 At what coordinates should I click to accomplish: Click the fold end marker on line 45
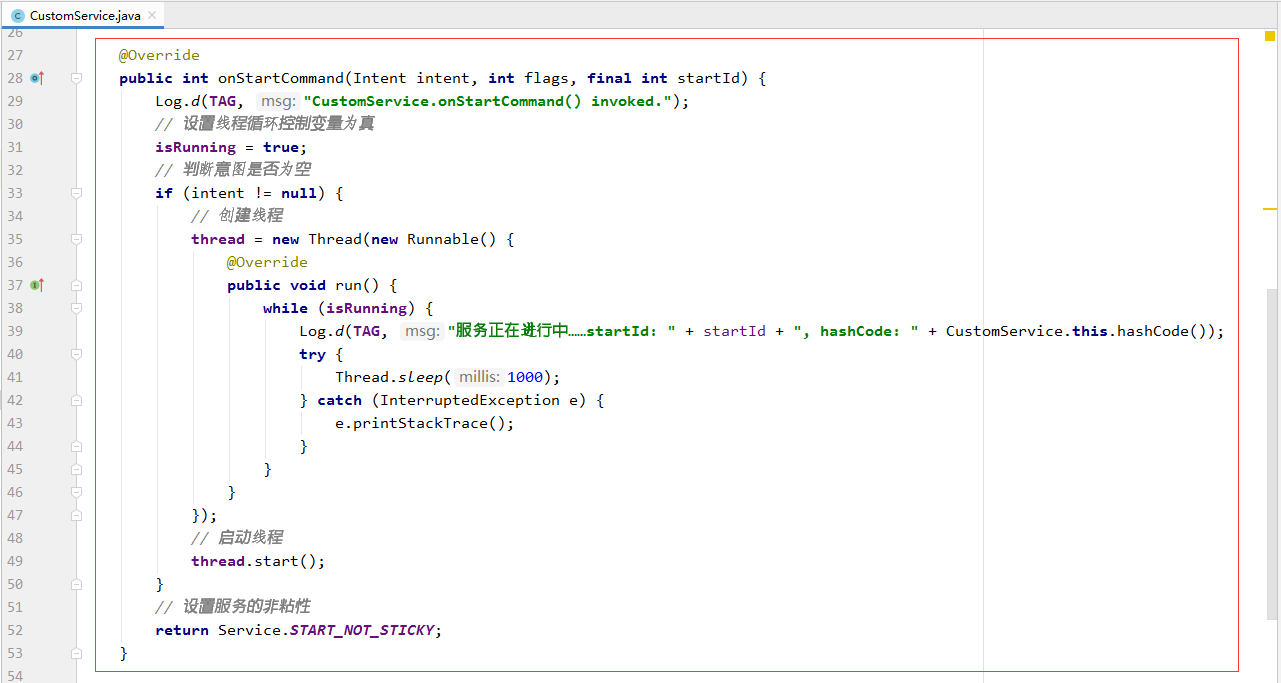76,469
